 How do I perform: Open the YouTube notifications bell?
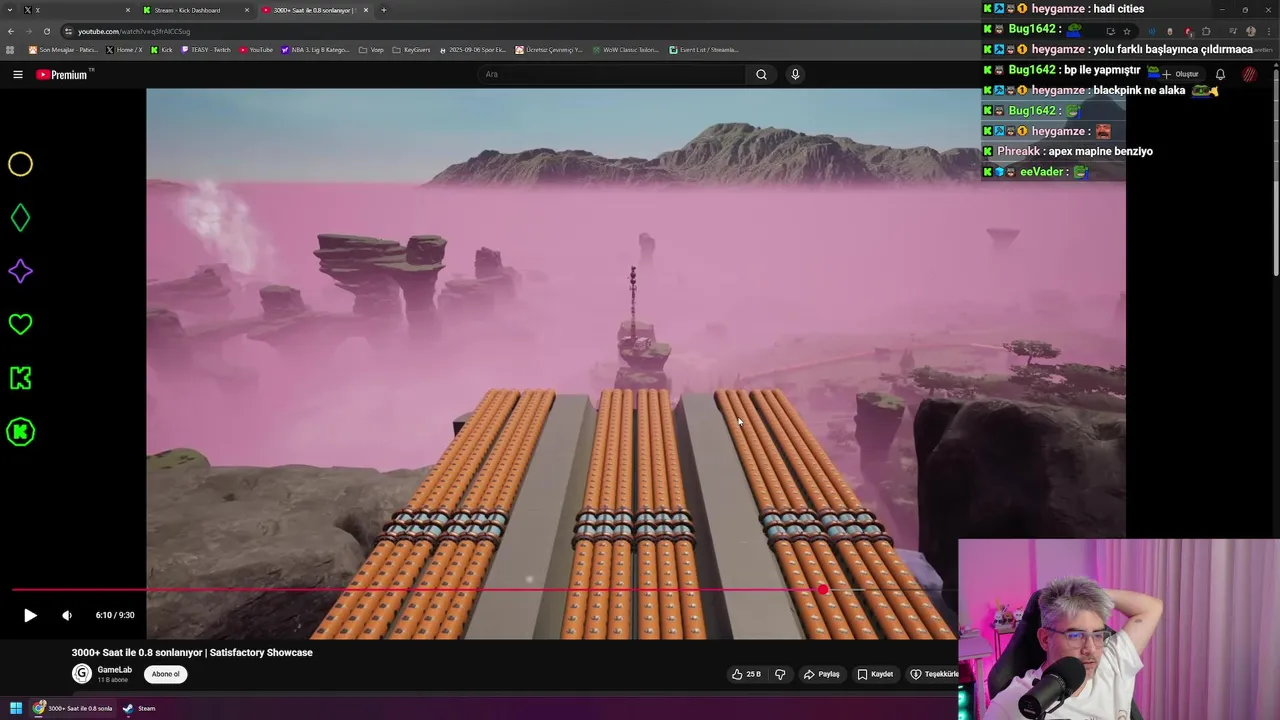[1220, 74]
